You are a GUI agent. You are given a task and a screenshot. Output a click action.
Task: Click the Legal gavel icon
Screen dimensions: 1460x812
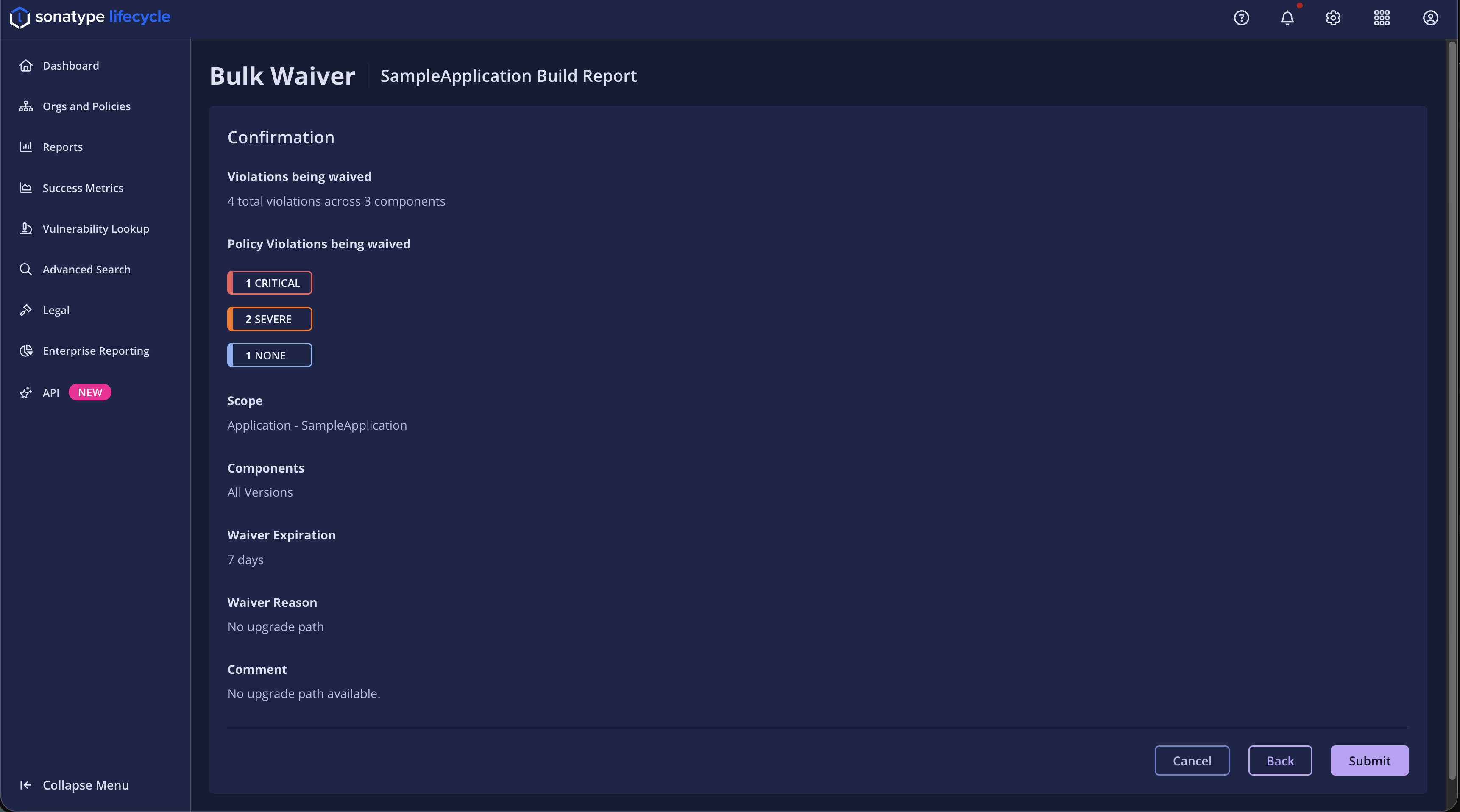[x=25, y=310]
